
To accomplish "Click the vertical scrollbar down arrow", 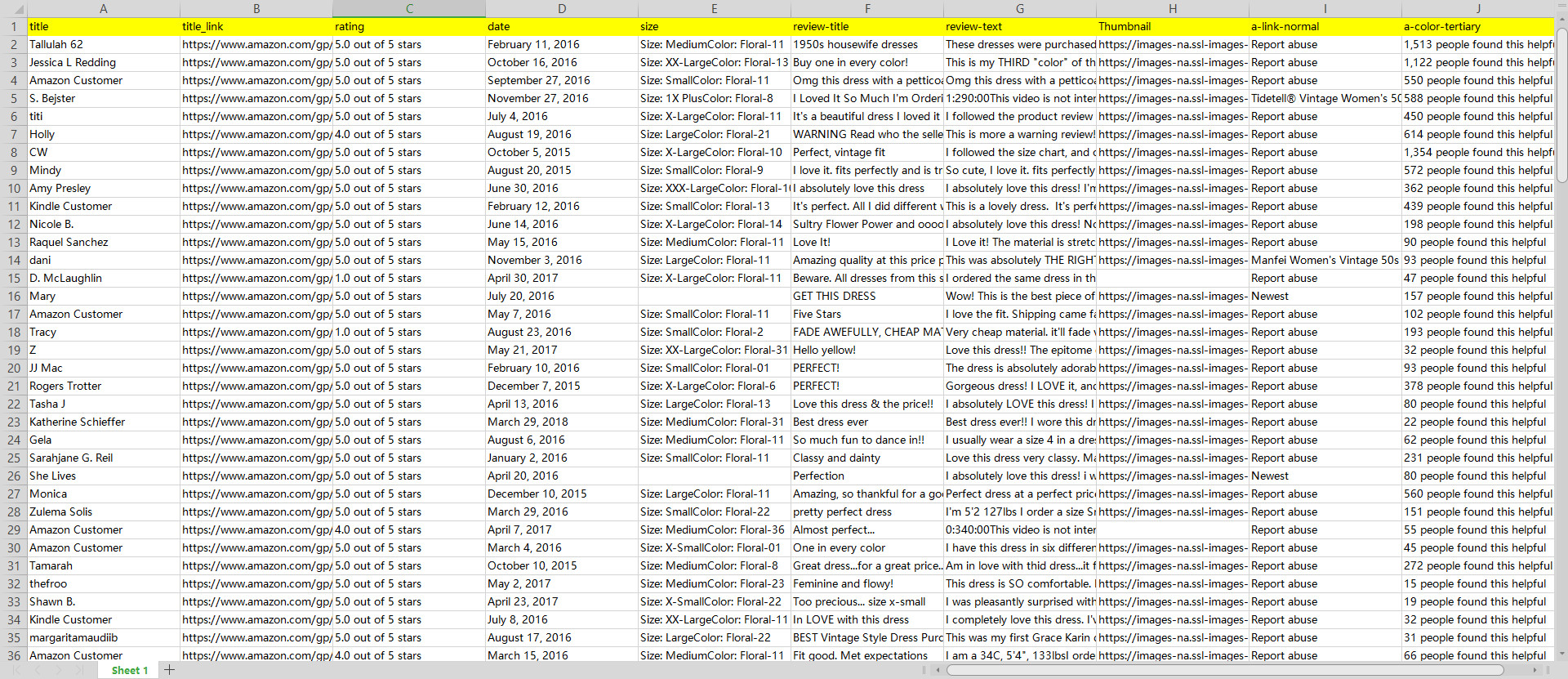I will 1561,654.
